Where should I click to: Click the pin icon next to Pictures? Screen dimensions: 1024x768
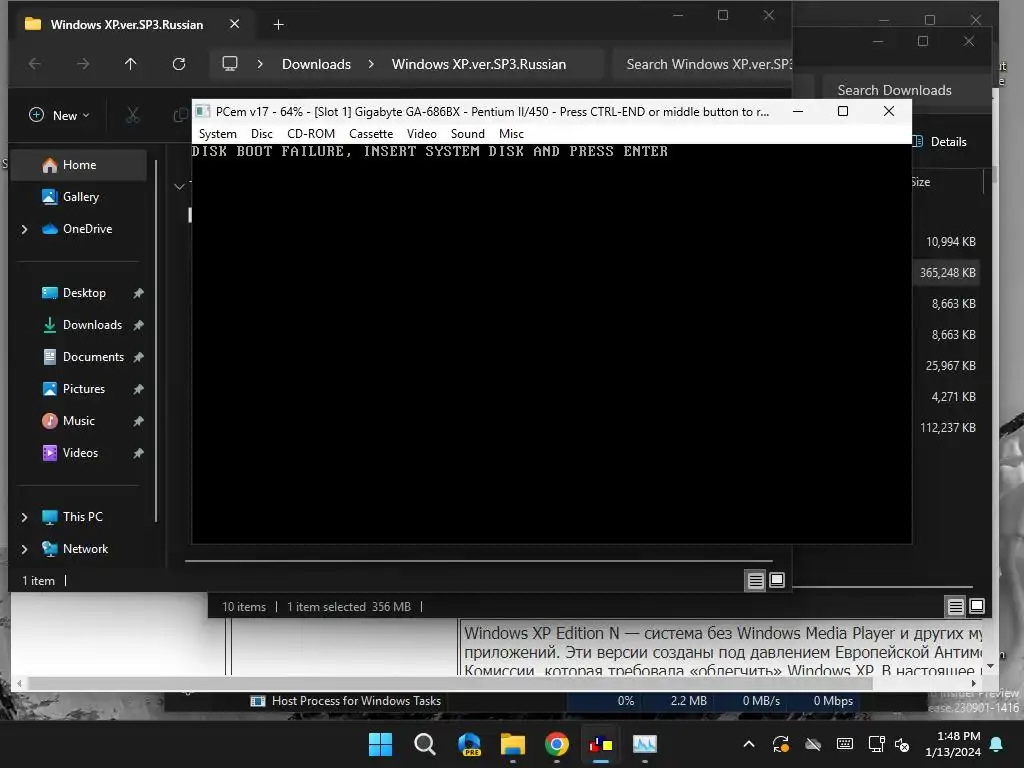point(138,389)
